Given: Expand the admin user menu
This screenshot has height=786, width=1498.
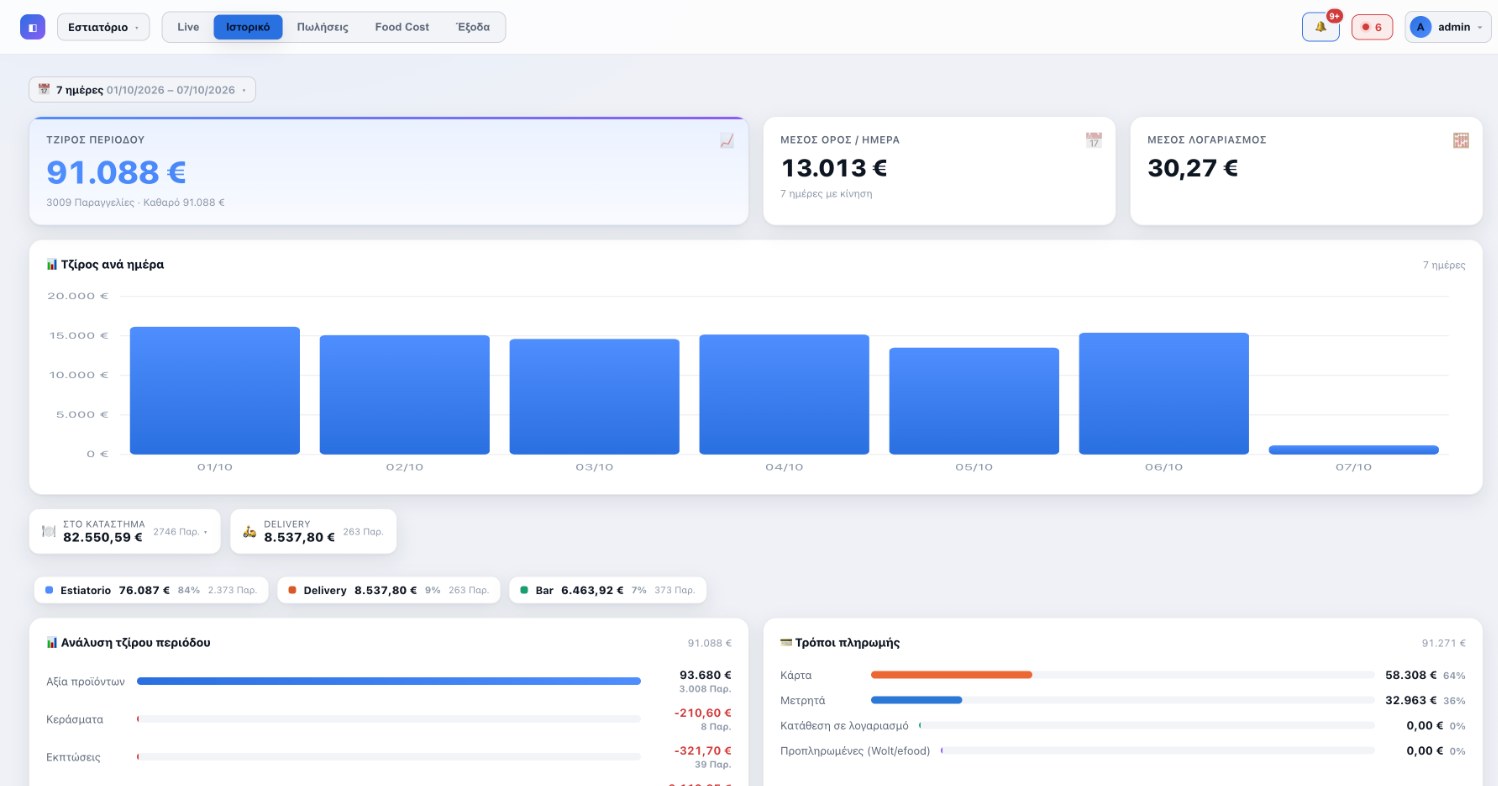Looking at the screenshot, I should point(1448,27).
